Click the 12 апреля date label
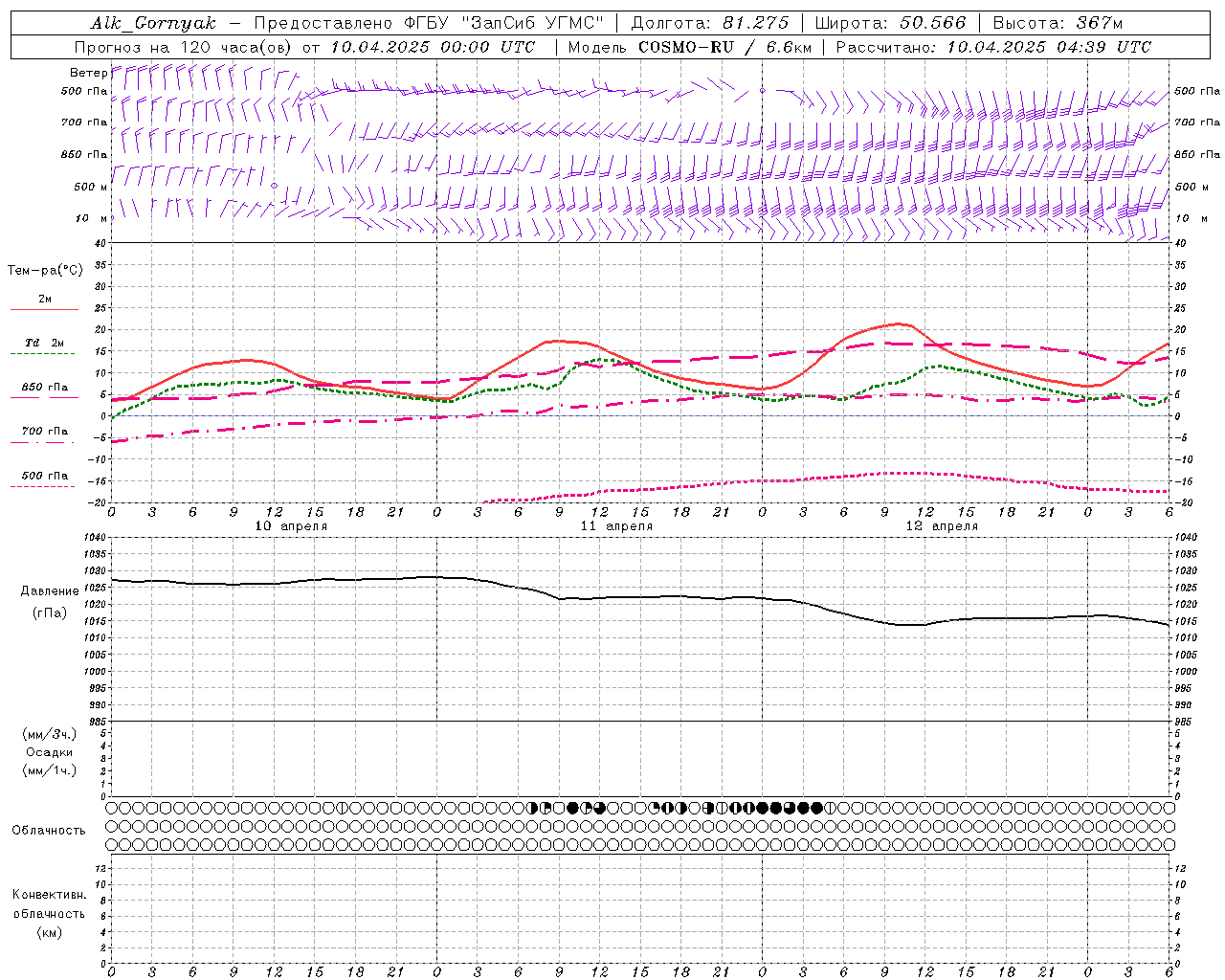 942,526
